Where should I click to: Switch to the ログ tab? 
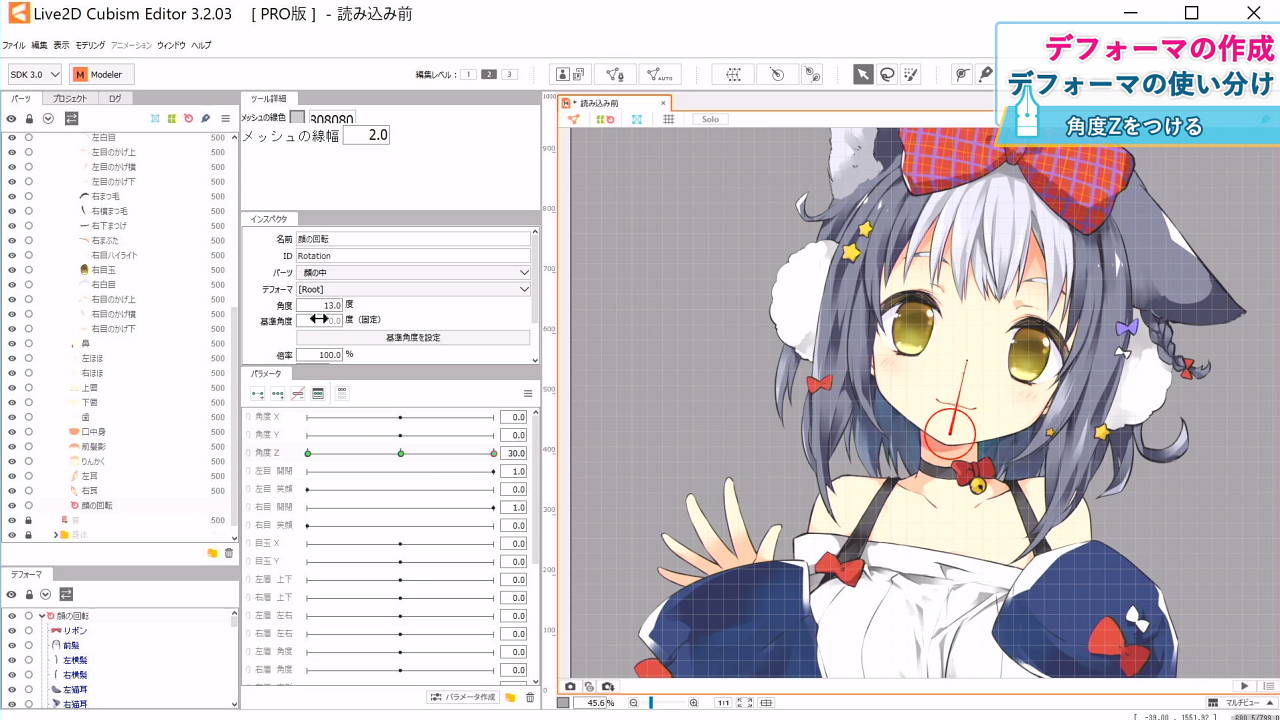coord(115,98)
